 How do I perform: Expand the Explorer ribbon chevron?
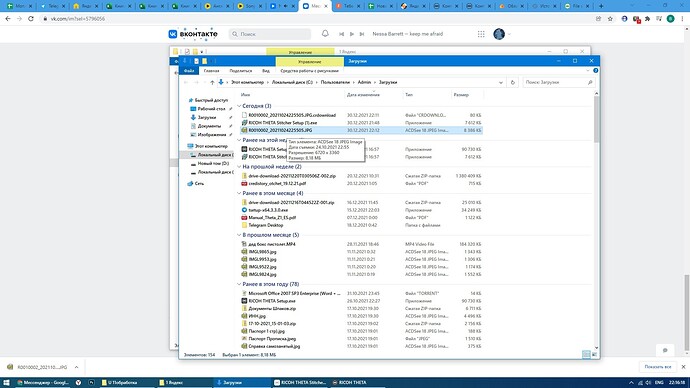click(588, 70)
